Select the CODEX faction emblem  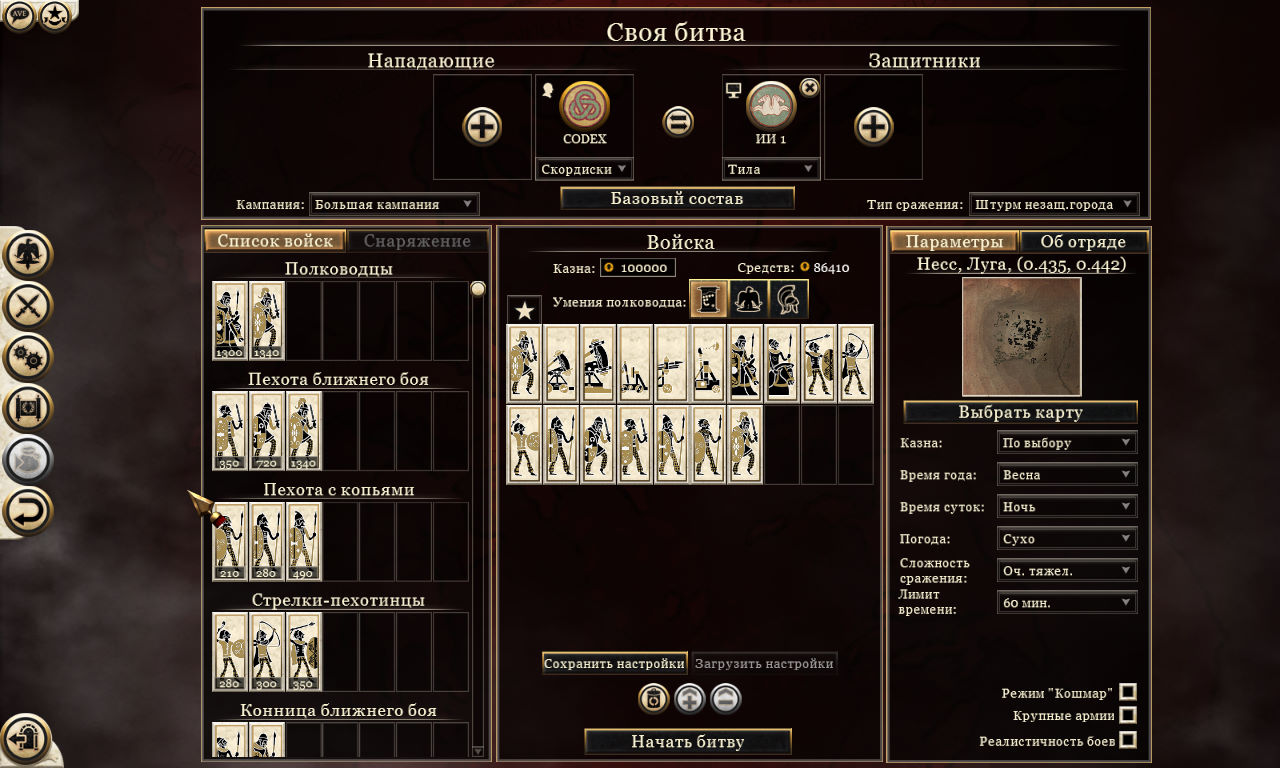coord(585,106)
